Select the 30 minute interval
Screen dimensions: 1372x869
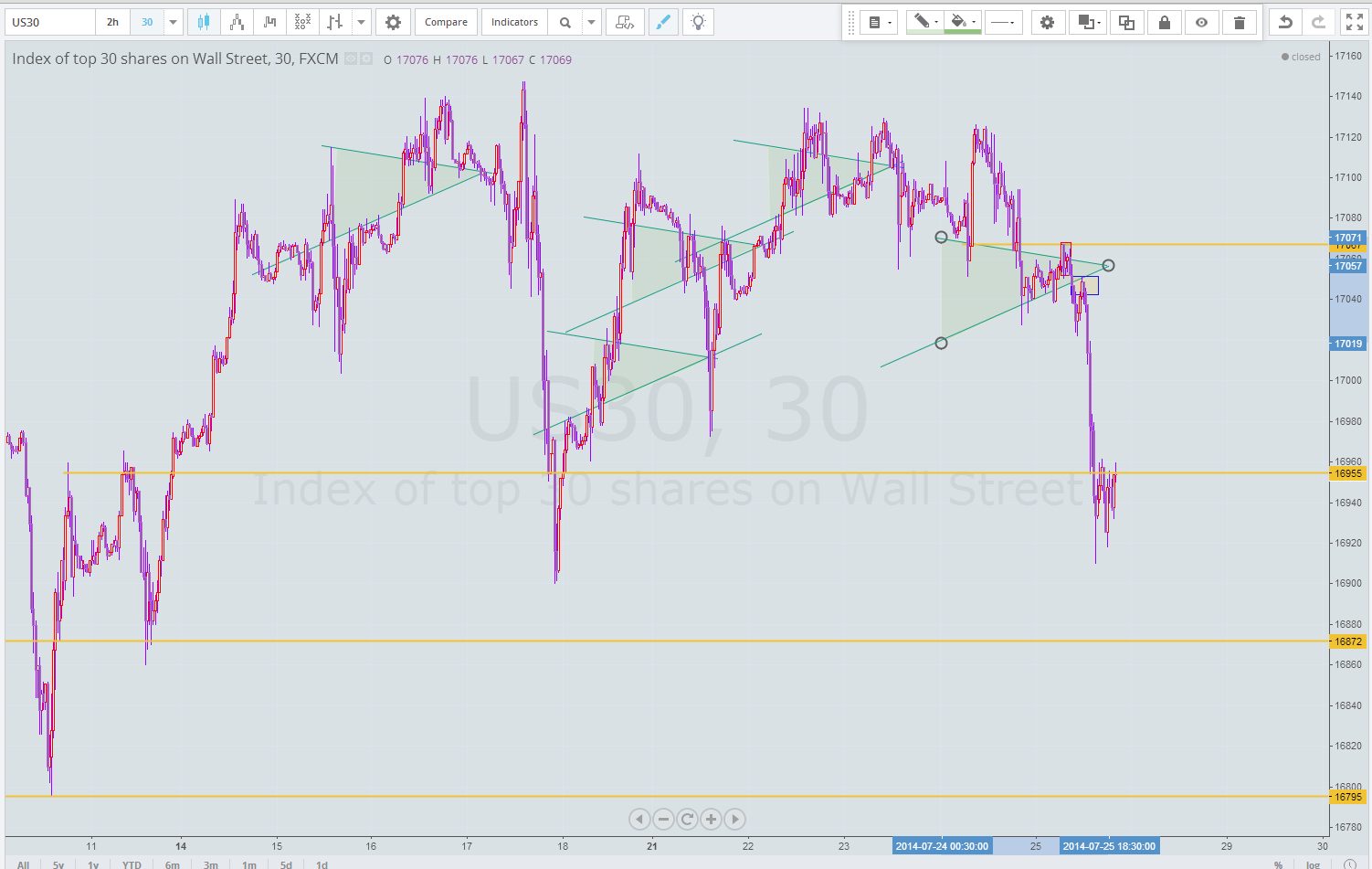pyautogui.click(x=147, y=22)
